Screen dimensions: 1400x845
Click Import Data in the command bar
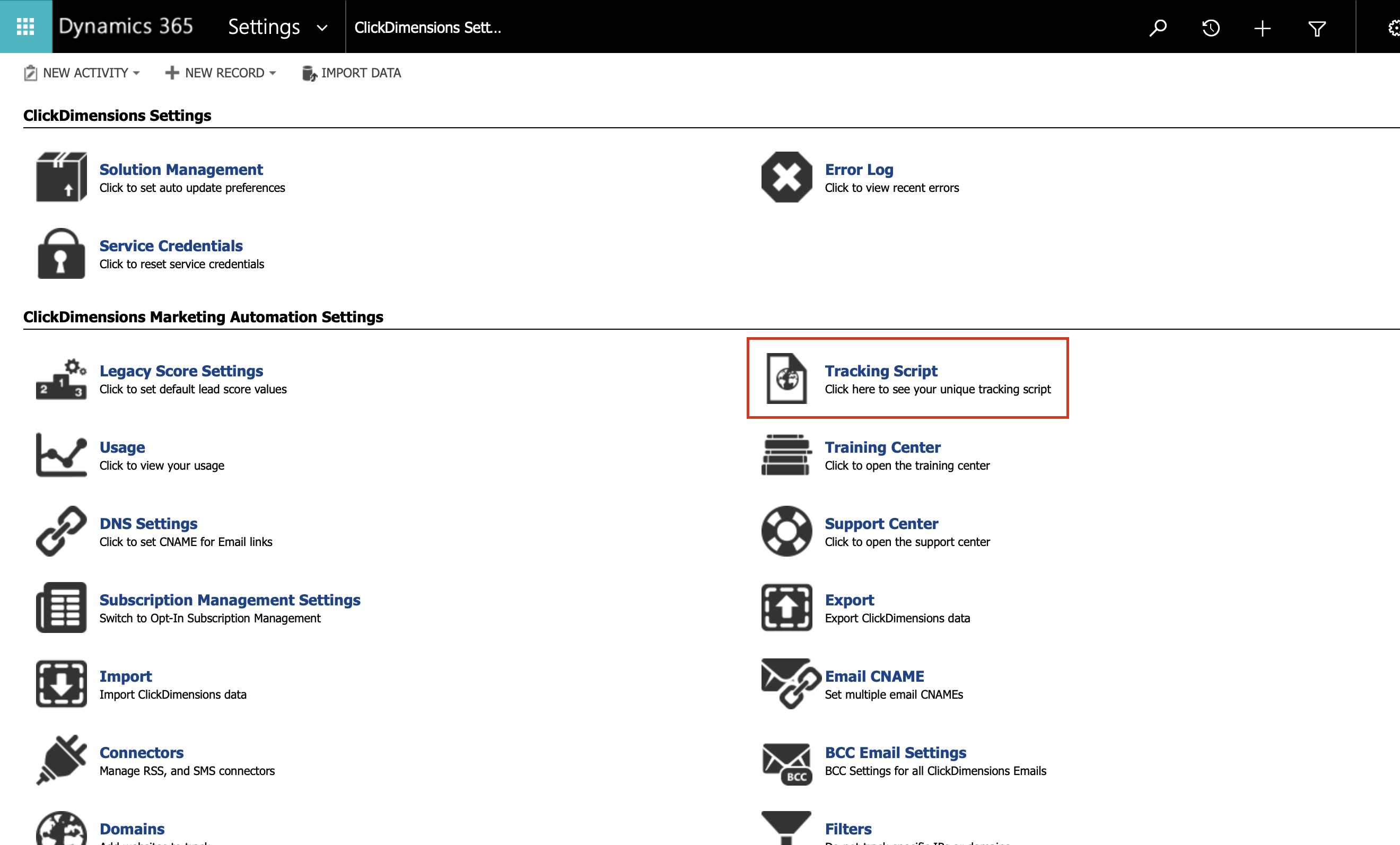(352, 73)
